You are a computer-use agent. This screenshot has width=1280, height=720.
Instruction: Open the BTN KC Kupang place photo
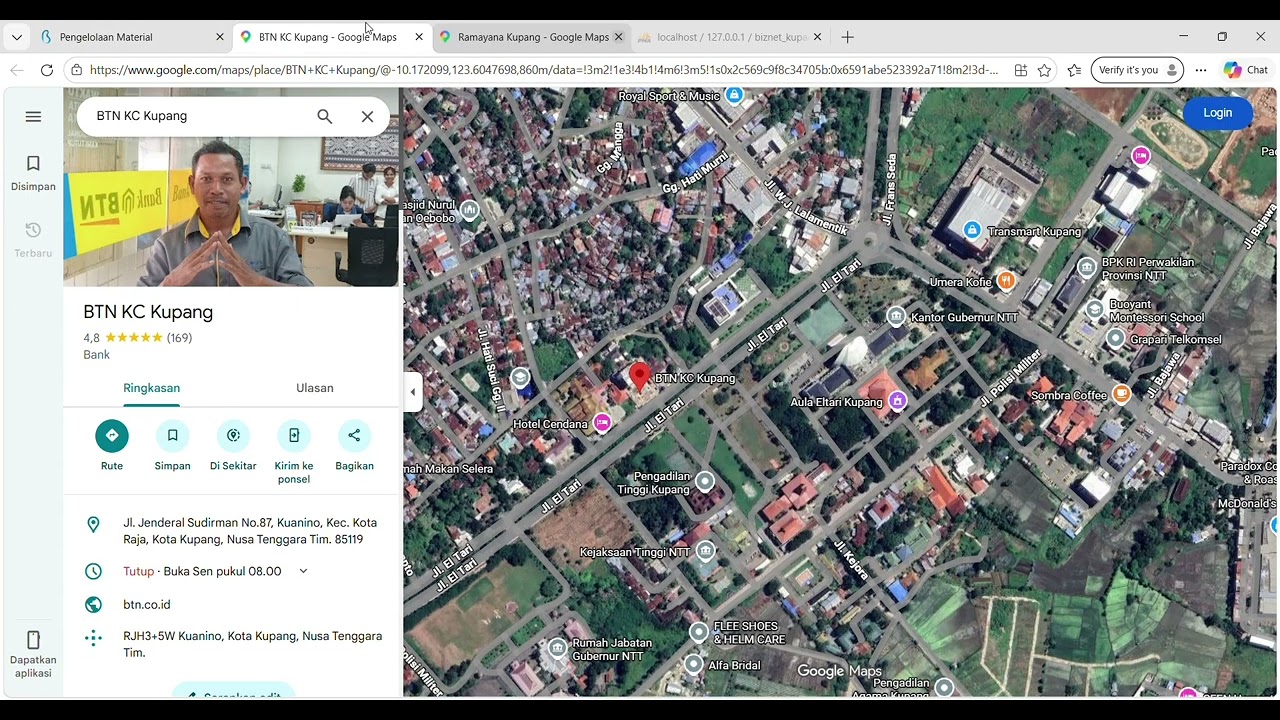point(231,187)
